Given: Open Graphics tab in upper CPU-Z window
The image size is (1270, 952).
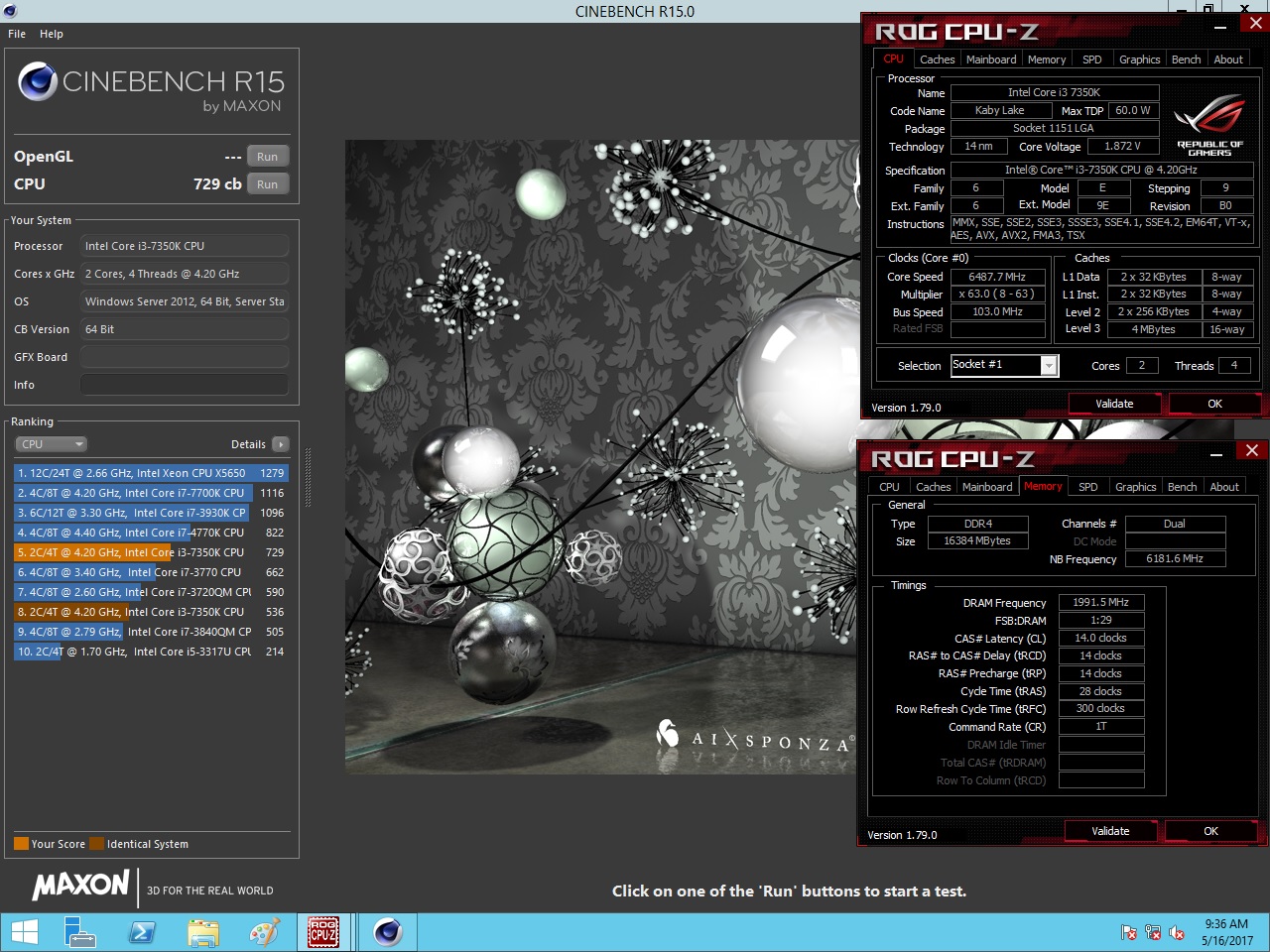Looking at the screenshot, I should (1139, 59).
